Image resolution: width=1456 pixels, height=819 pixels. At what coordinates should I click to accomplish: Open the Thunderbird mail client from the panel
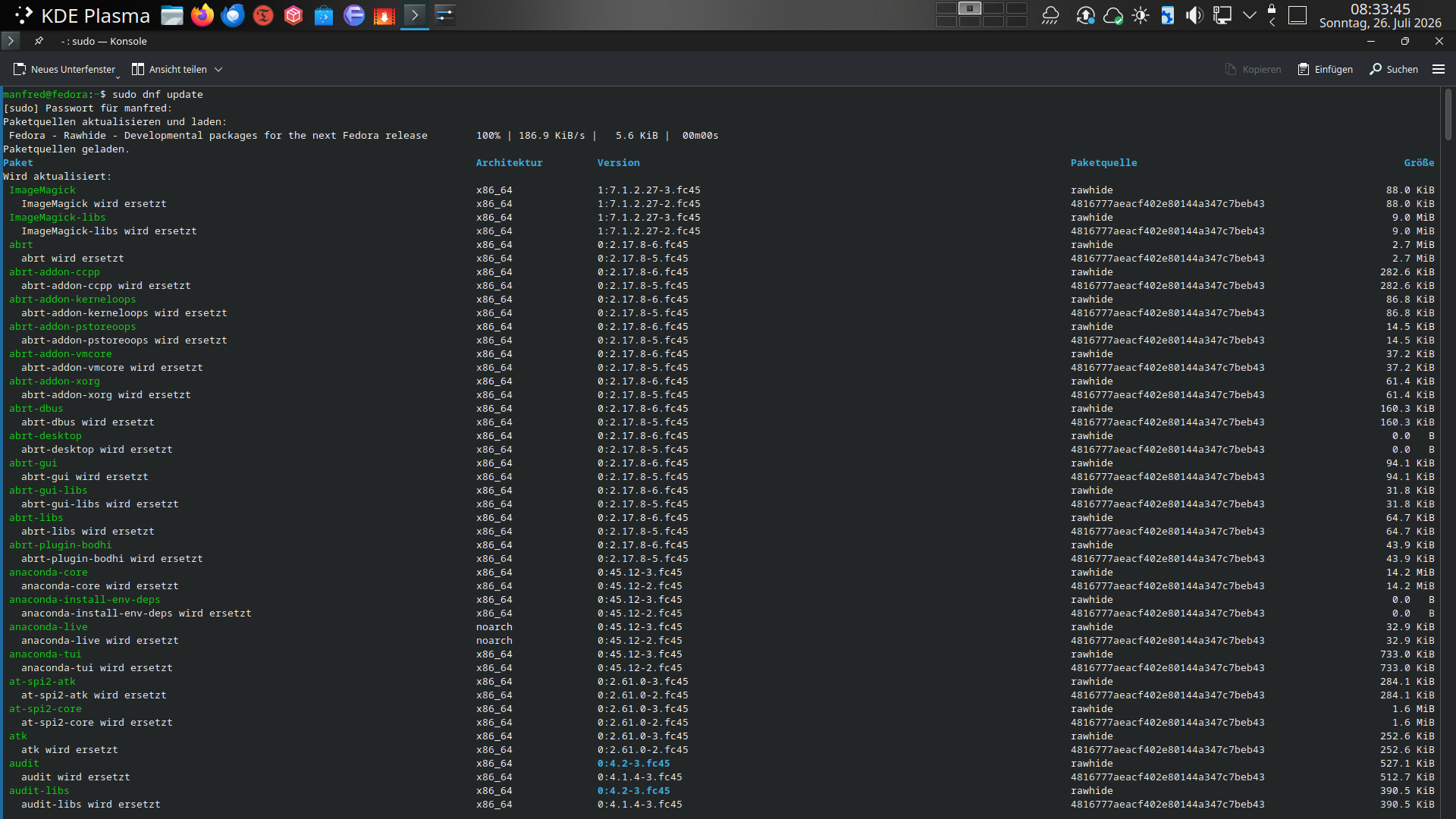[x=233, y=15]
